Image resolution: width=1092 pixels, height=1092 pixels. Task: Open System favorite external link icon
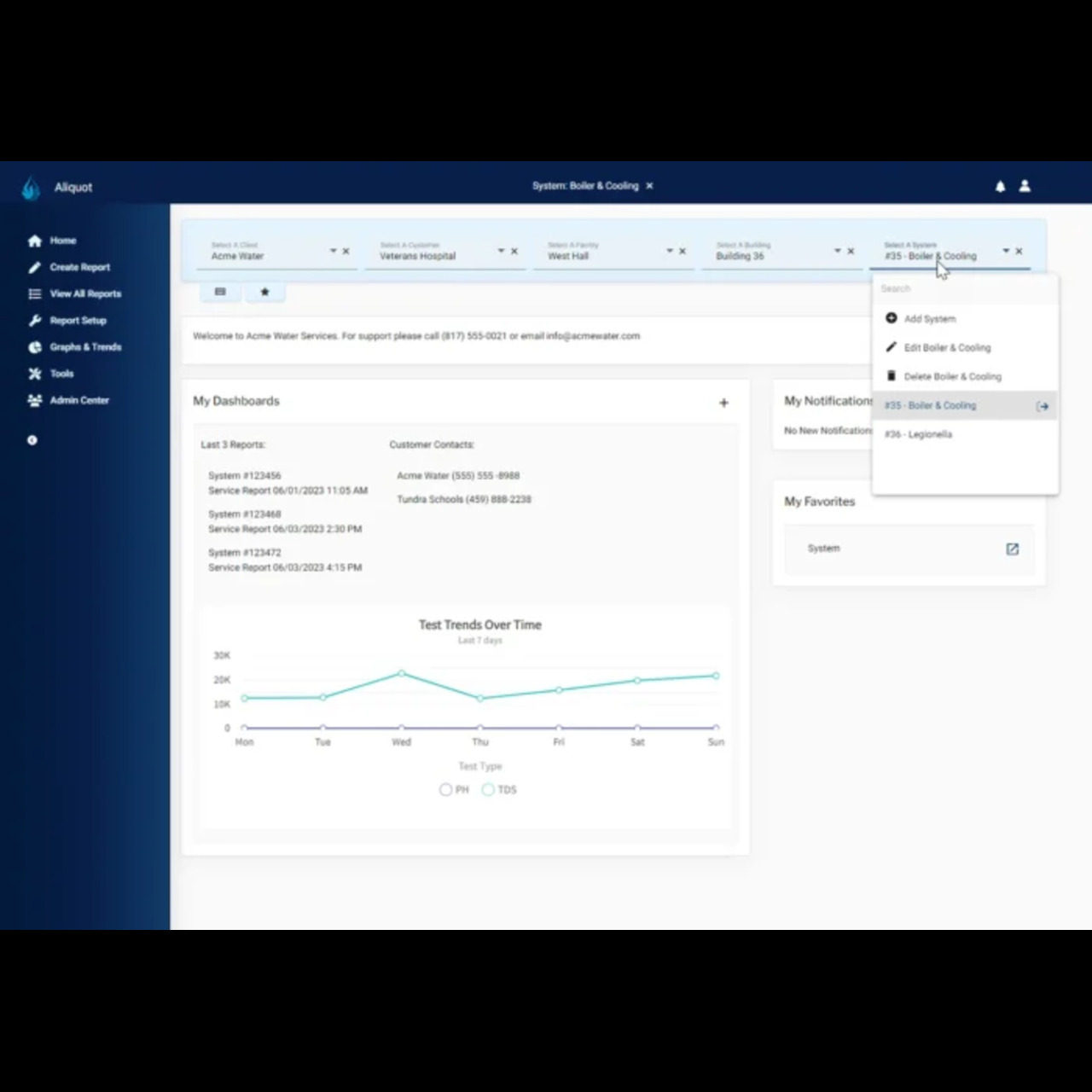click(1012, 549)
